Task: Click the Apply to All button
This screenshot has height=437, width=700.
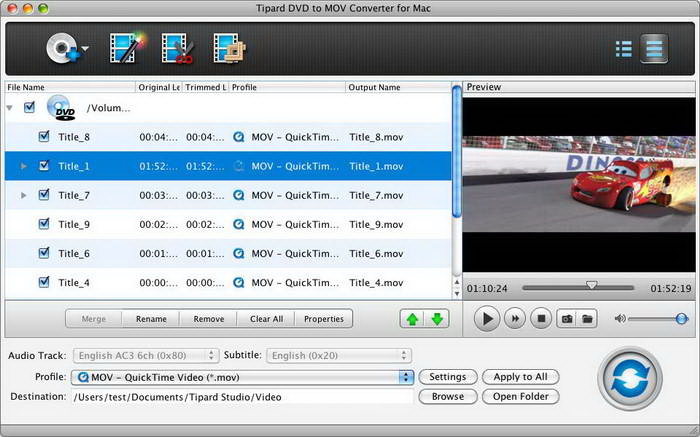Action: (520, 377)
